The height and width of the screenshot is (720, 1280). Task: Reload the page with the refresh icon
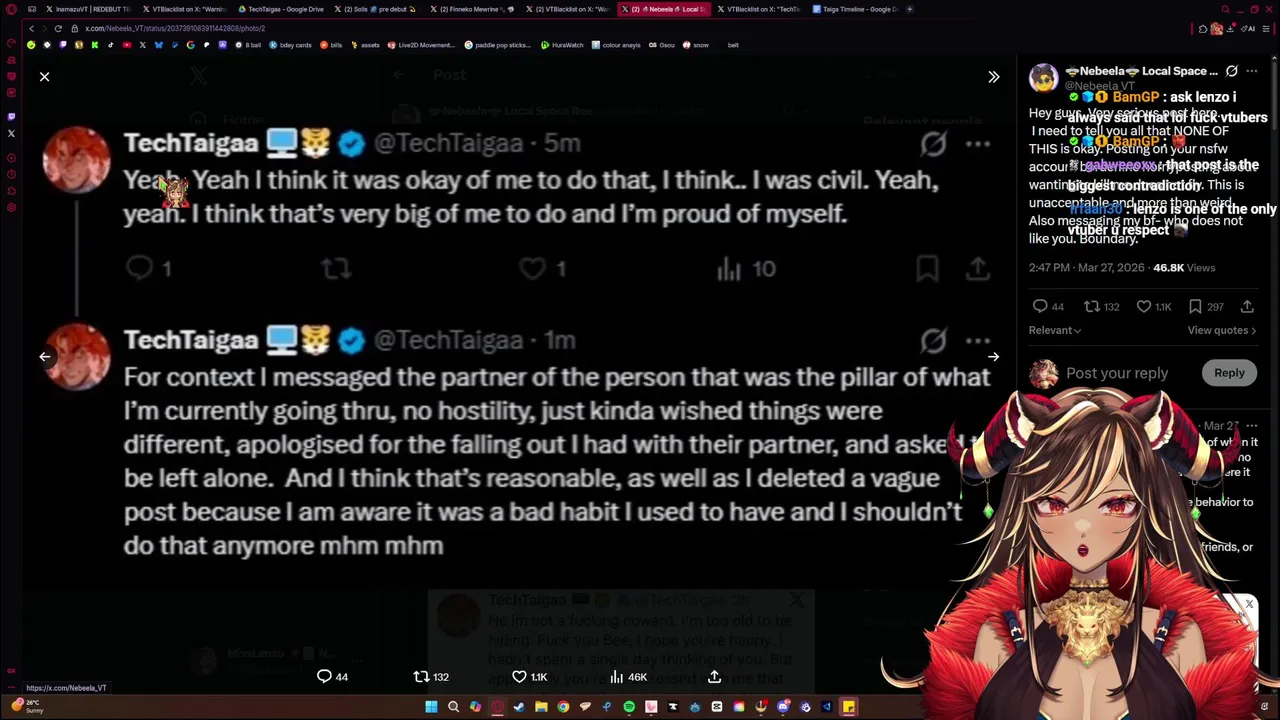point(58,28)
